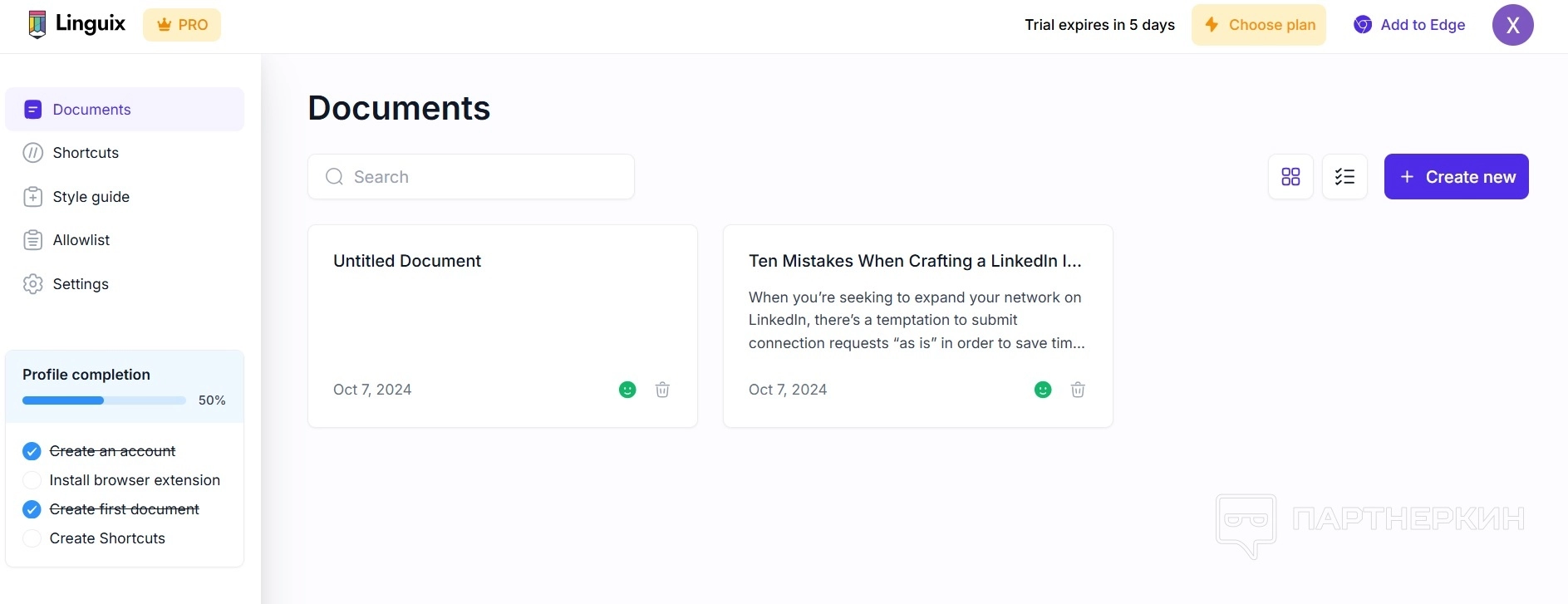The height and width of the screenshot is (604, 1568).
Task: Toggle the Install browser extension checkbox
Action: [32, 480]
